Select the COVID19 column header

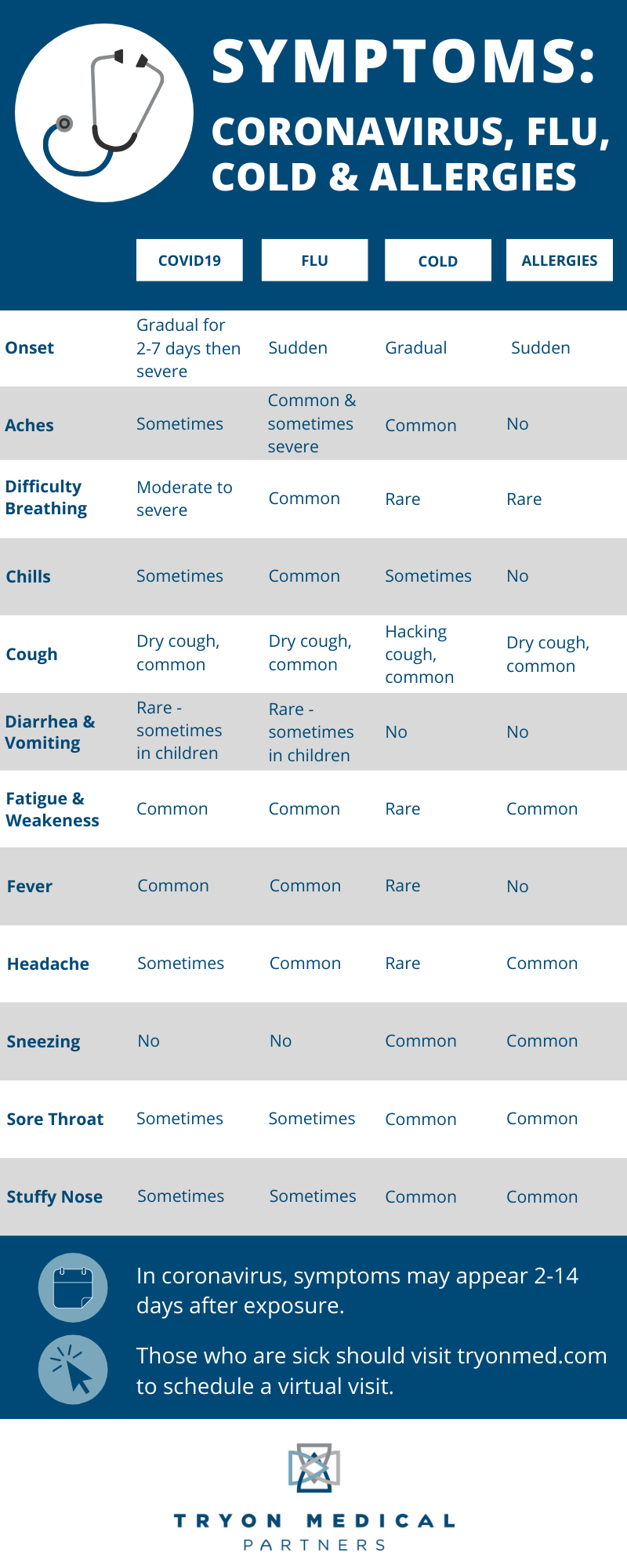pyautogui.click(x=190, y=260)
